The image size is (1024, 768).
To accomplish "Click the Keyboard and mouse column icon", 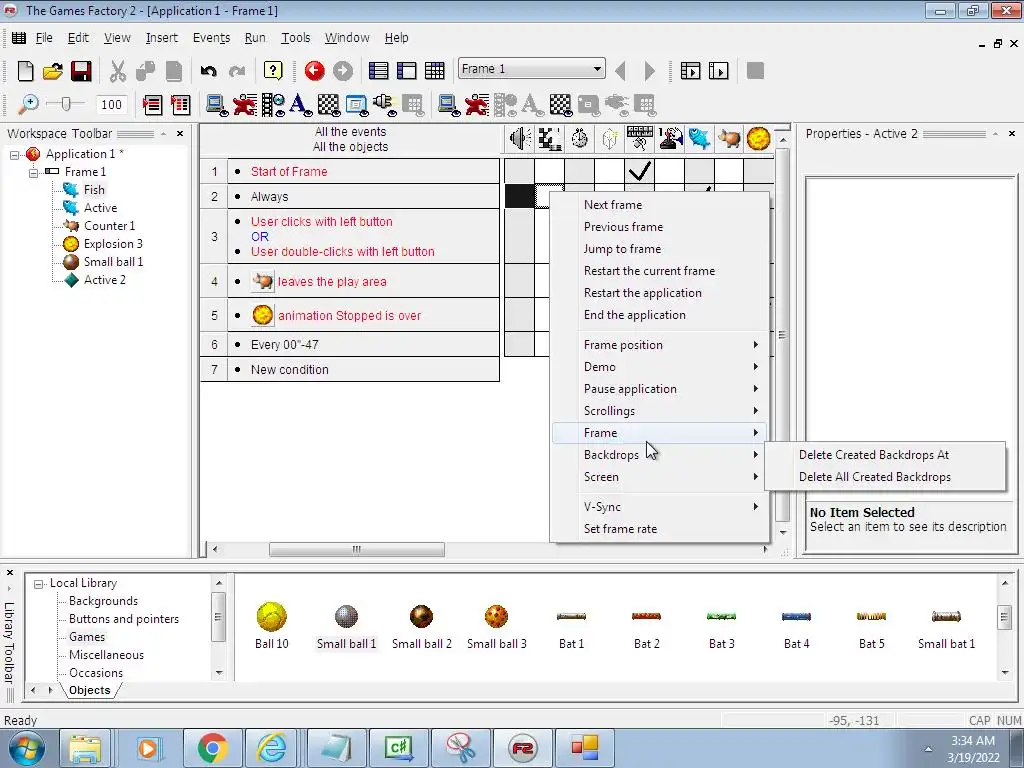I will coord(639,138).
